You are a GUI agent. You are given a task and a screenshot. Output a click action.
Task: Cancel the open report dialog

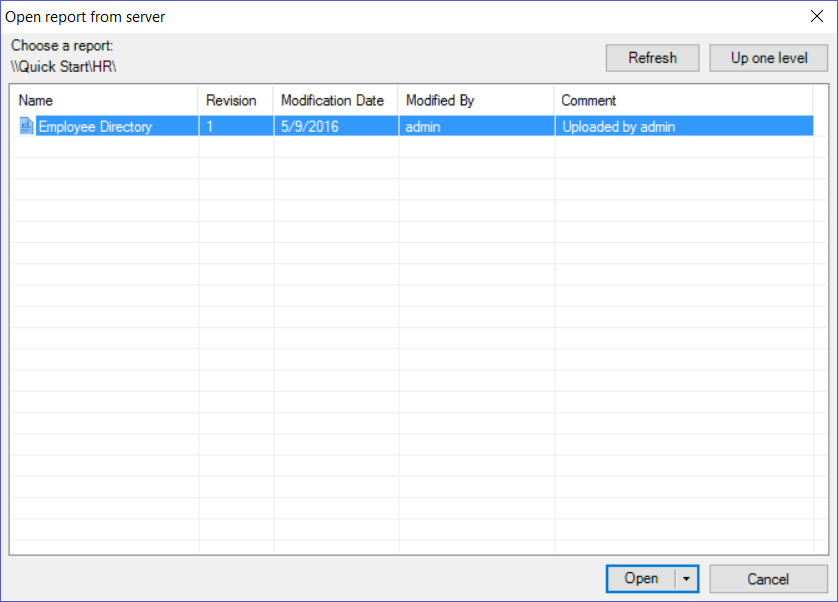click(x=769, y=579)
